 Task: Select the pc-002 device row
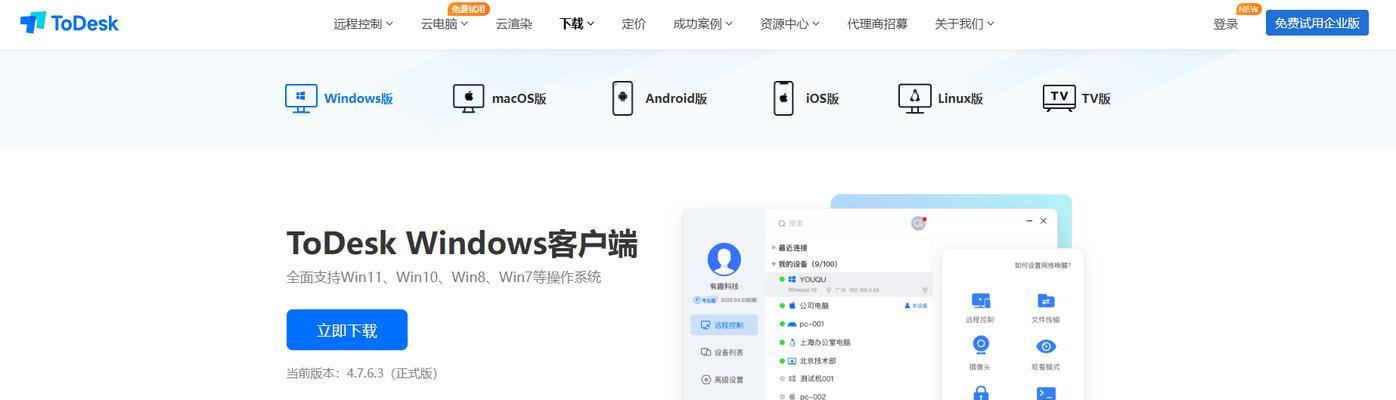pos(850,396)
